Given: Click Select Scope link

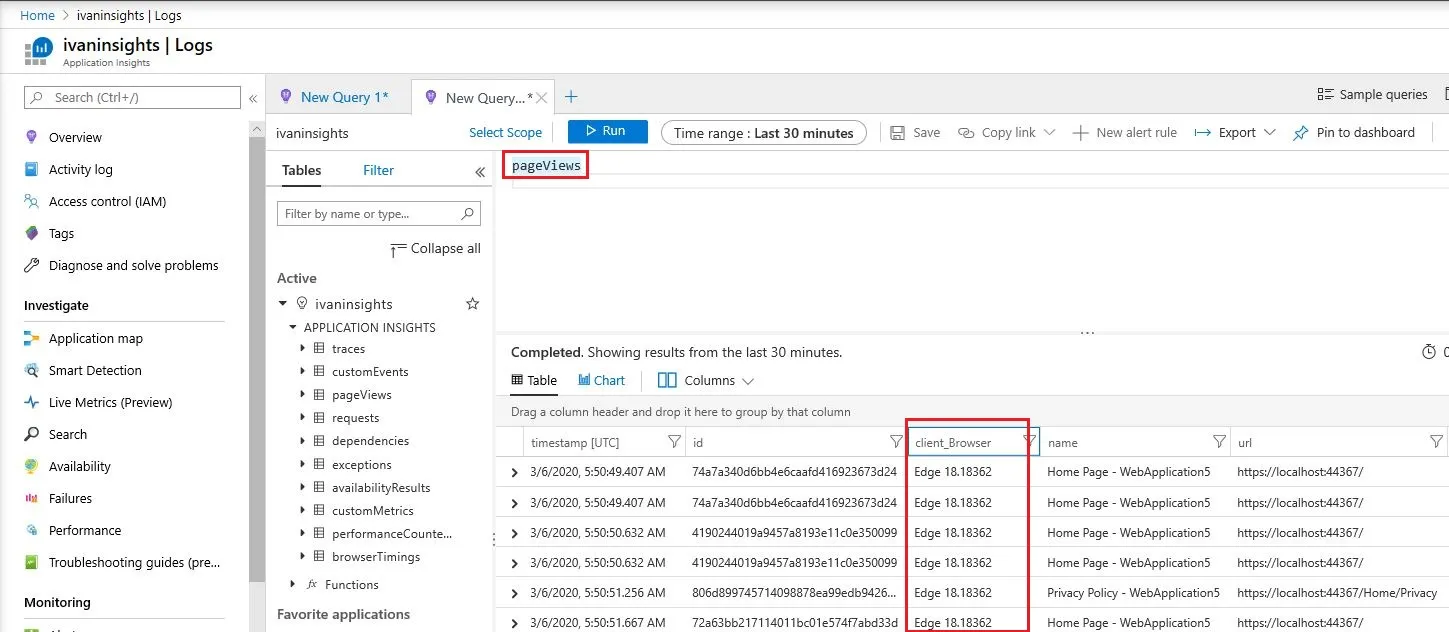Looking at the screenshot, I should [x=505, y=132].
